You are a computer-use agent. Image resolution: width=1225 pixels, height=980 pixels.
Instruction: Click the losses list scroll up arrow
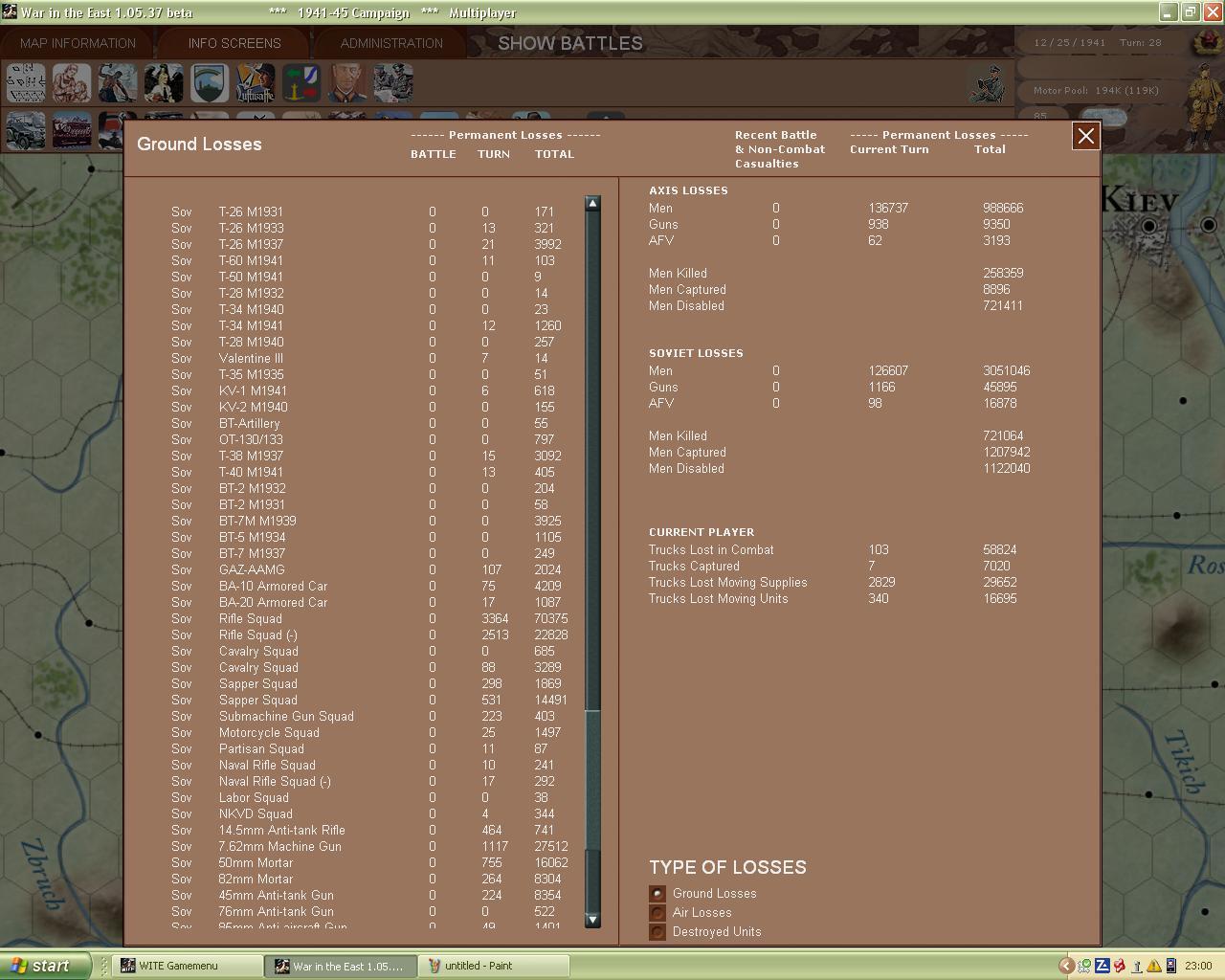(592, 204)
